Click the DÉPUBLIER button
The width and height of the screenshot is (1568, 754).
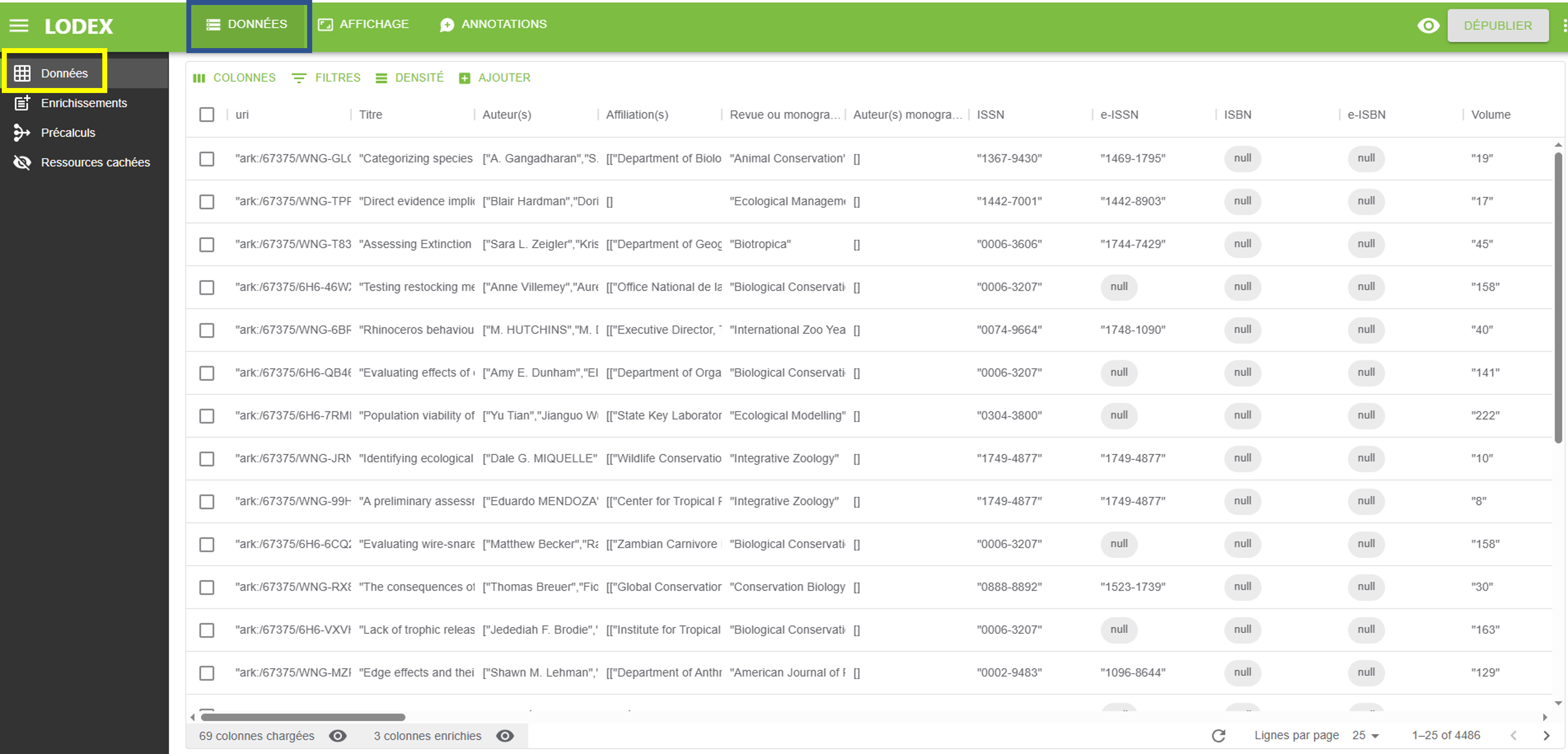(1497, 26)
